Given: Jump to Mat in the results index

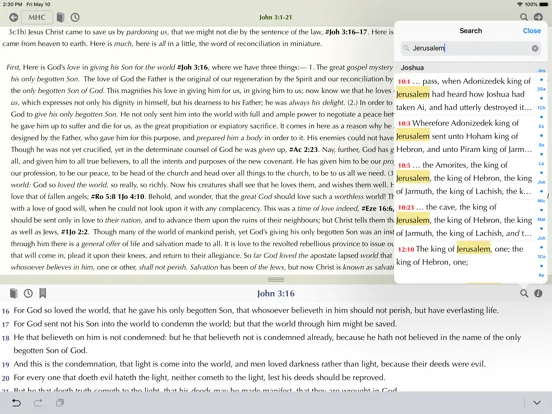Looking at the screenshot, I should [x=541, y=219].
